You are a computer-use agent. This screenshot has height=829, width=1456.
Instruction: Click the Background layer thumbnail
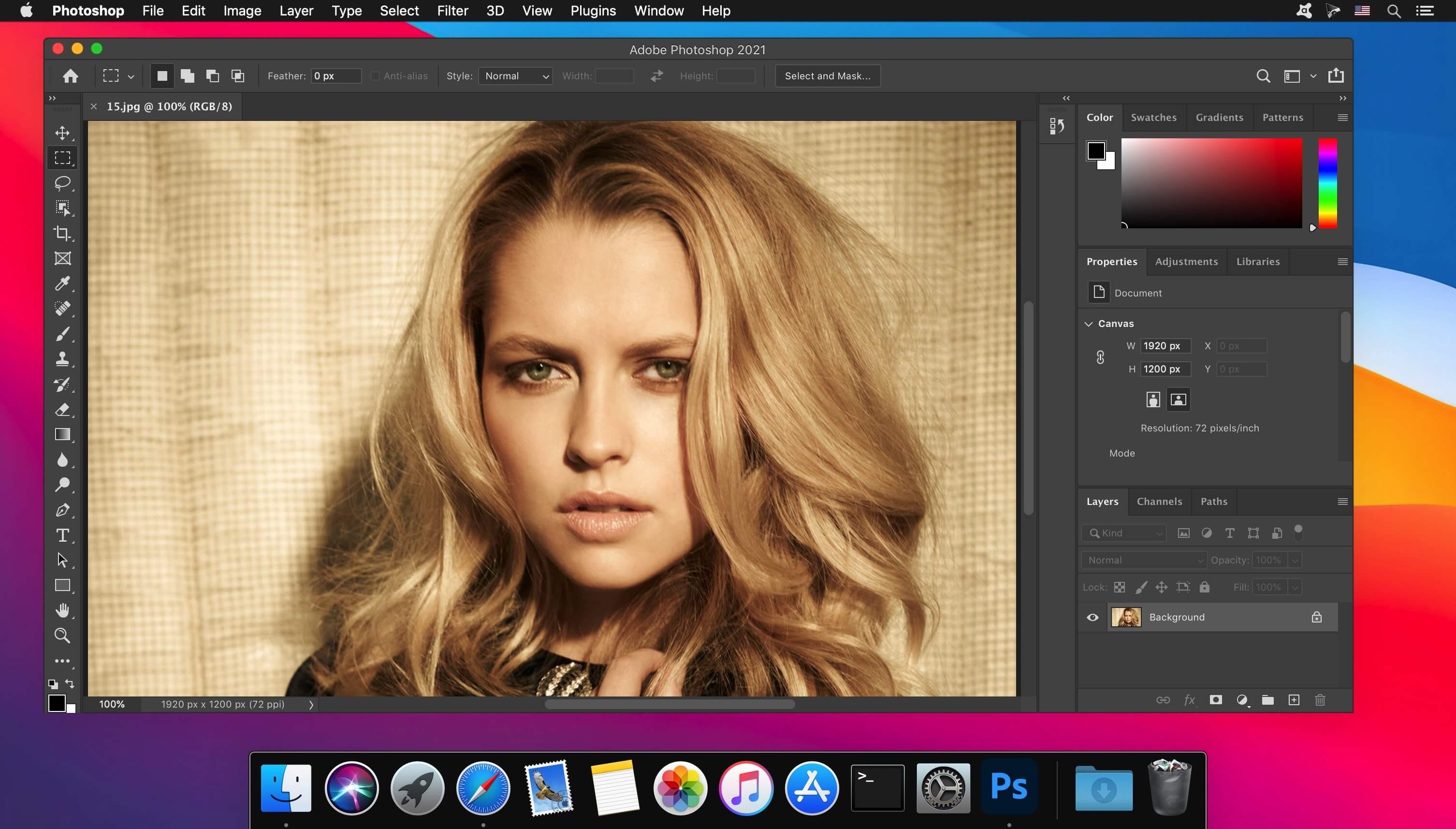[x=1125, y=617]
